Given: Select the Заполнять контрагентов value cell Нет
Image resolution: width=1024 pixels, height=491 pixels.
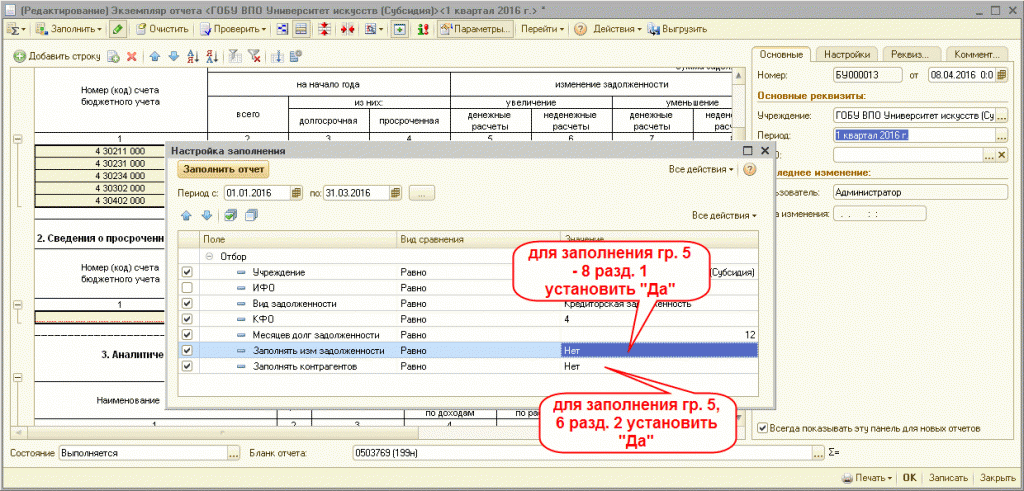Looking at the screenshot, I should [657, 366].
